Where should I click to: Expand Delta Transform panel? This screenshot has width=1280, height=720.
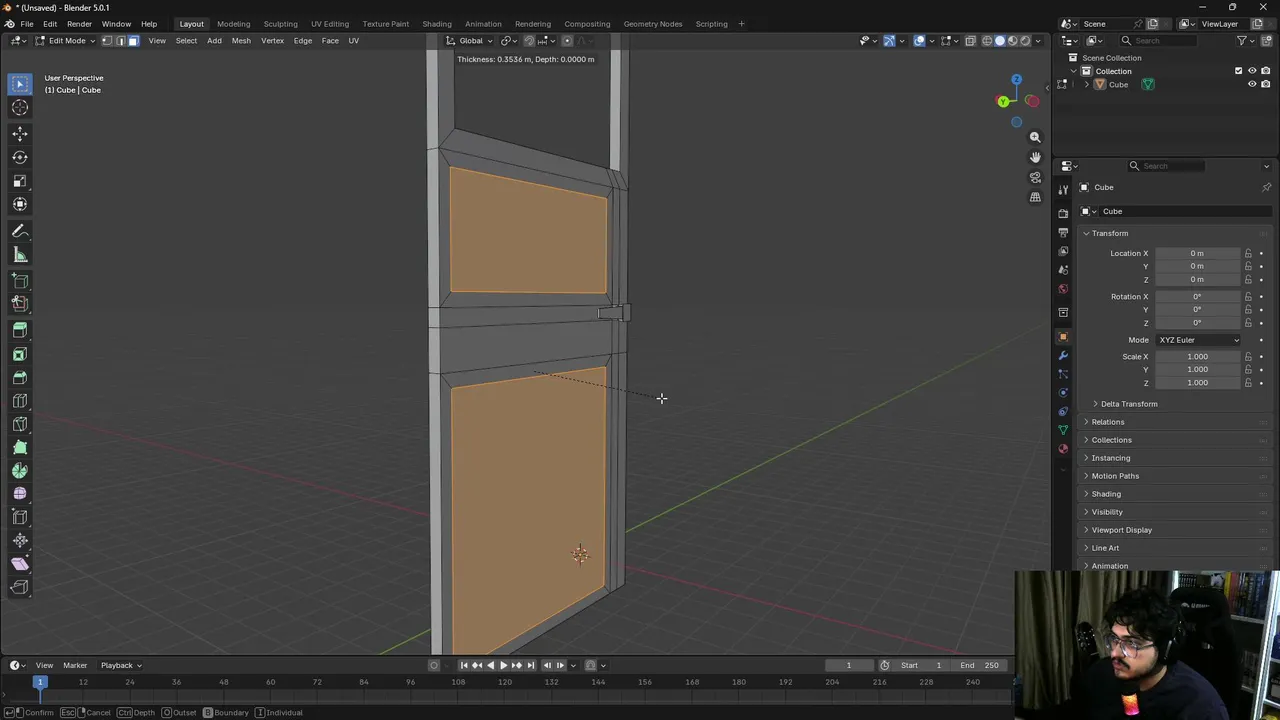(1128, 404)
